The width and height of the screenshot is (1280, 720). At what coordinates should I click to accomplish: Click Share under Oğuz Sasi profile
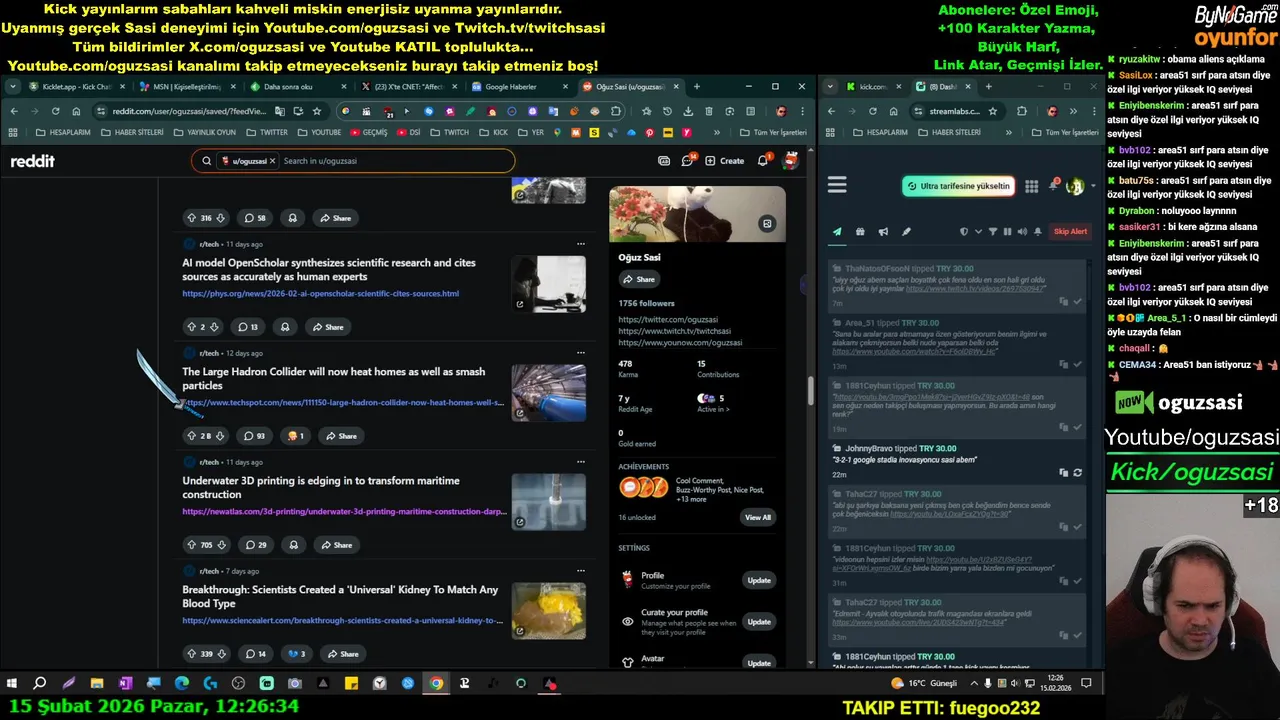[638, 279]
